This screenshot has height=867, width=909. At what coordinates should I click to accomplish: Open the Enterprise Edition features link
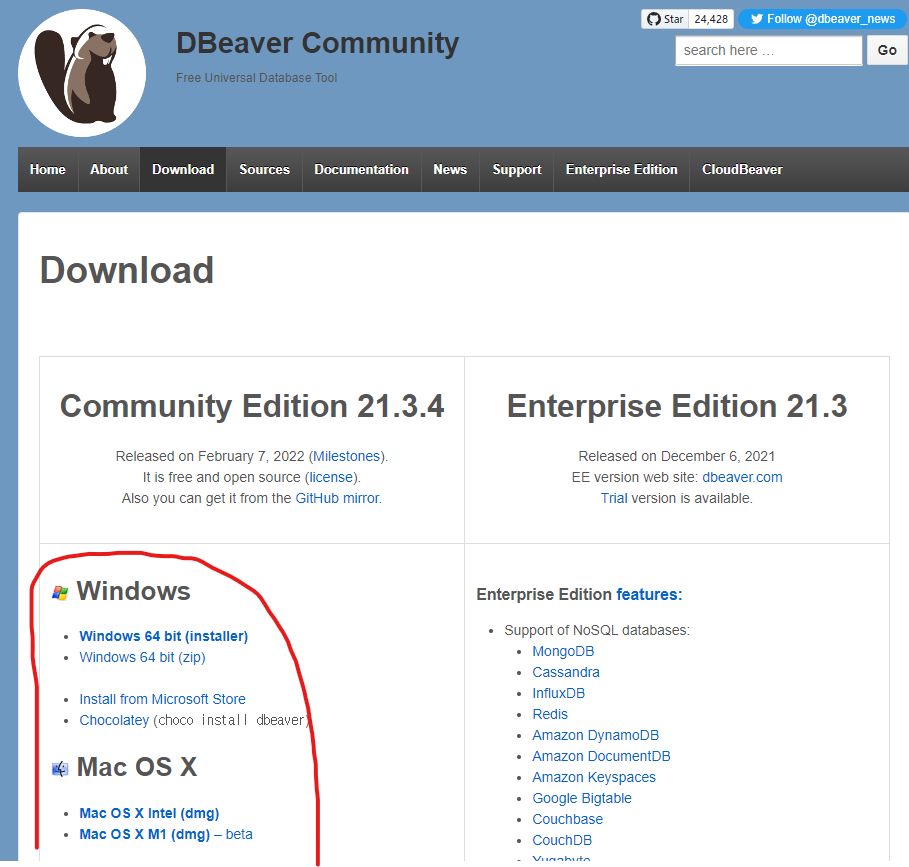pos(649,595)
